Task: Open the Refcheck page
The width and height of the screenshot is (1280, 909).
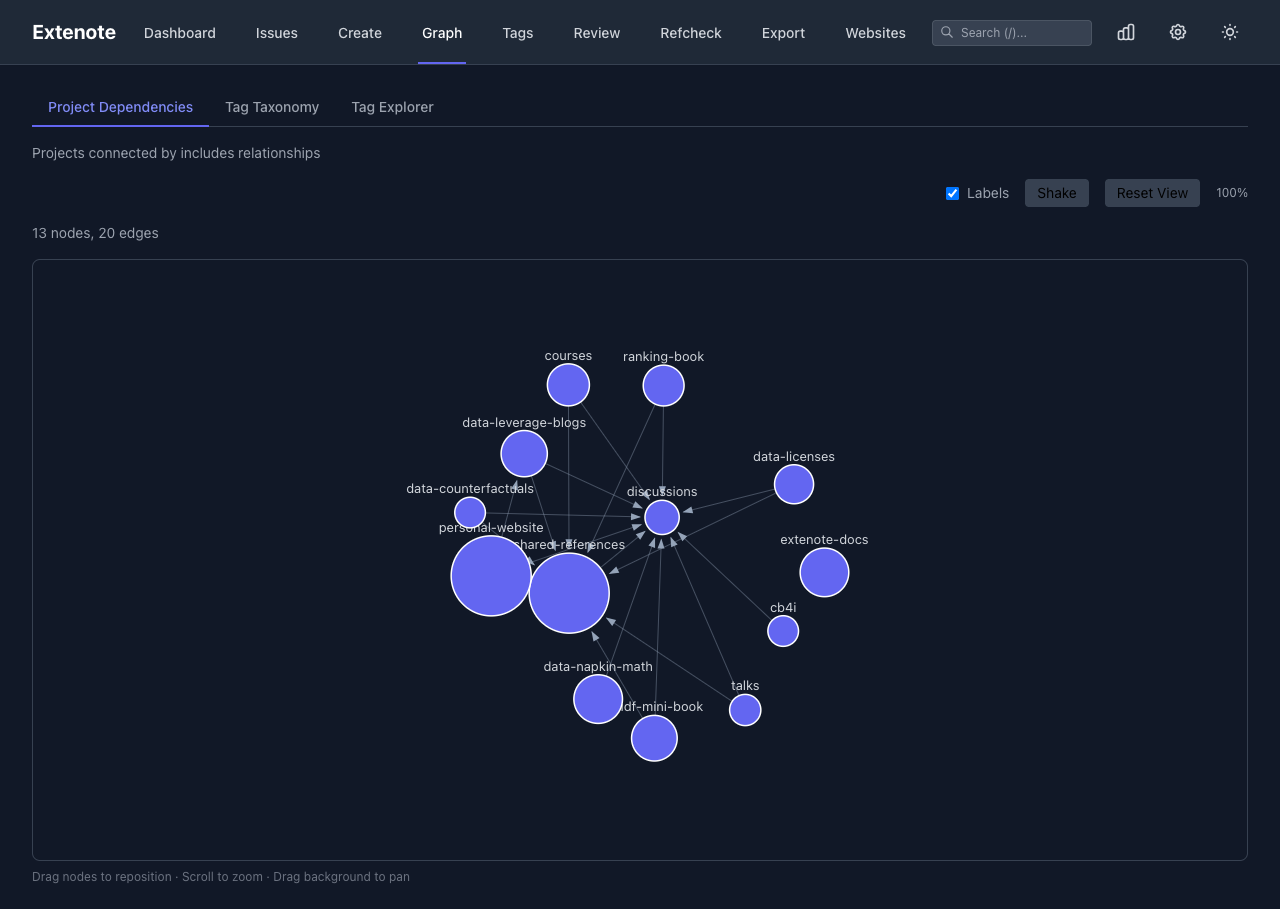Action: pyautogui.click(x=690, y=32)
